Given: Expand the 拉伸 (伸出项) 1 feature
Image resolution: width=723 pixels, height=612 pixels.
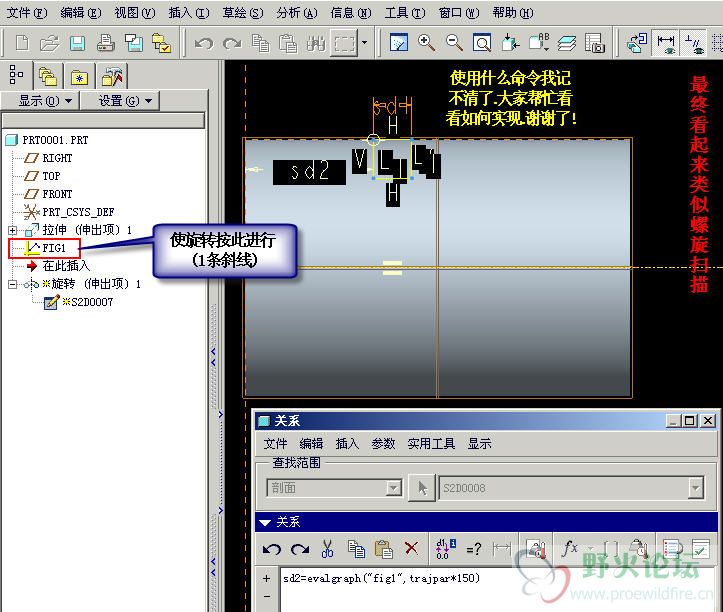Looking at the screenshot, I should click(12, 230).
